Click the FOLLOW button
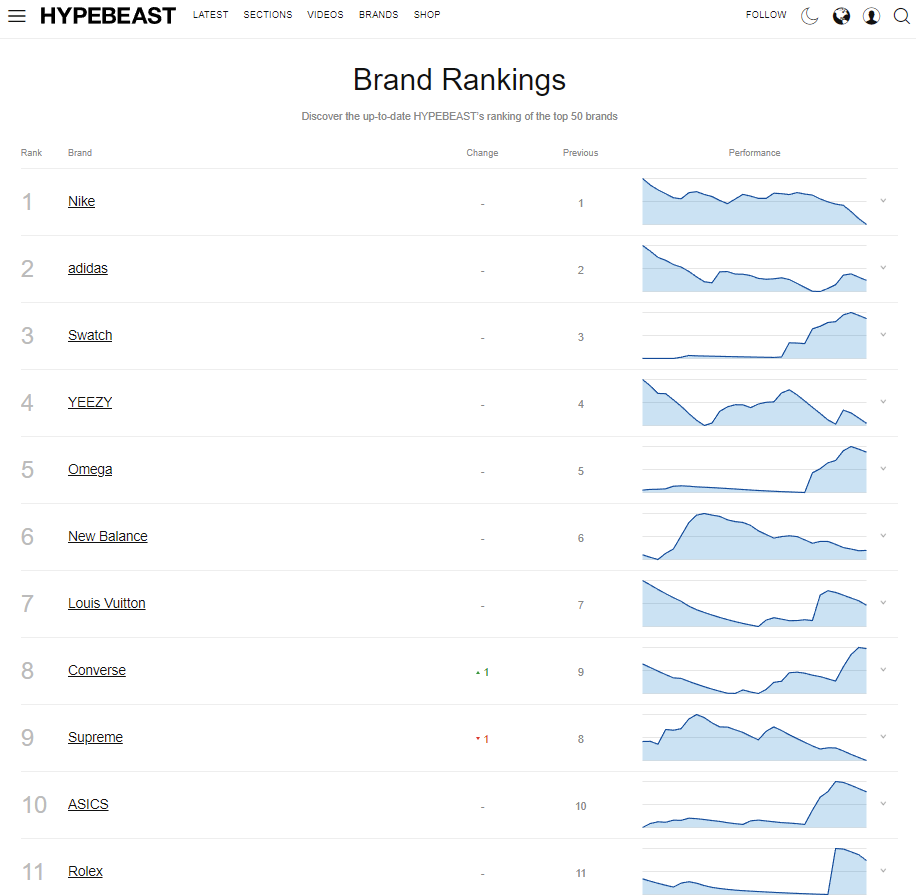The height and width of the screenshot is (896, 916). pos(766,15)
